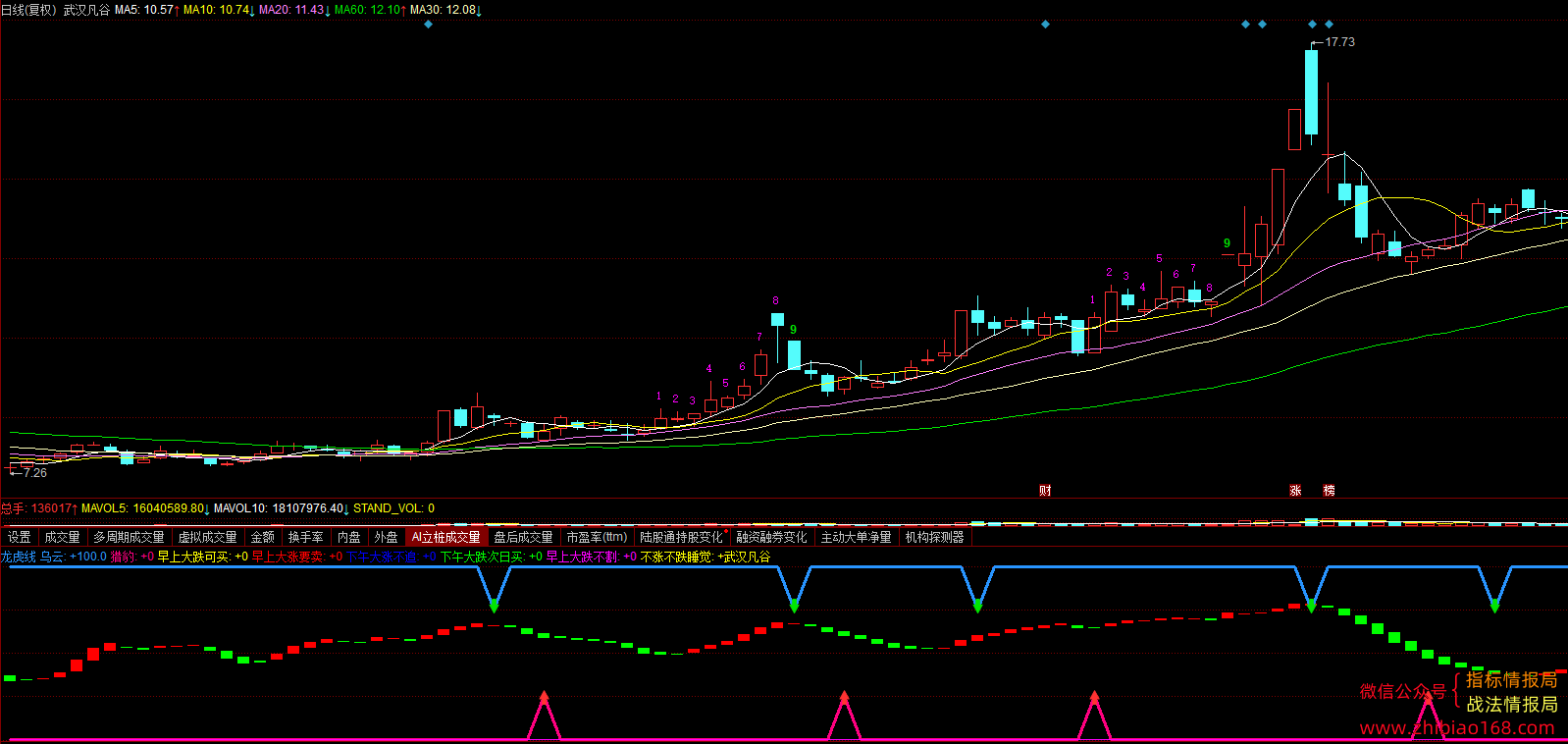The image size is (1568, 744).
Task: Click the 财 financial report marker icon
Action: click(x=1045, y=490)
